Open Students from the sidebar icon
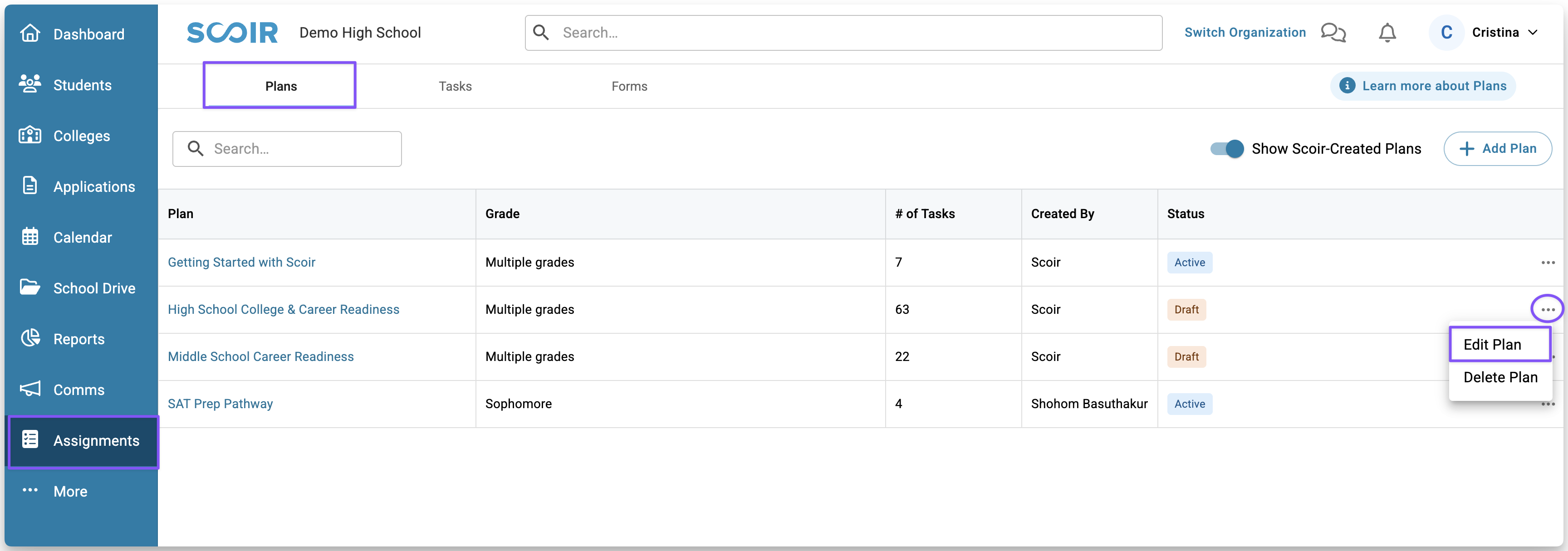The height and width of the screenshot is (551, 1568). pyautogui.click(x=30, y=84)
